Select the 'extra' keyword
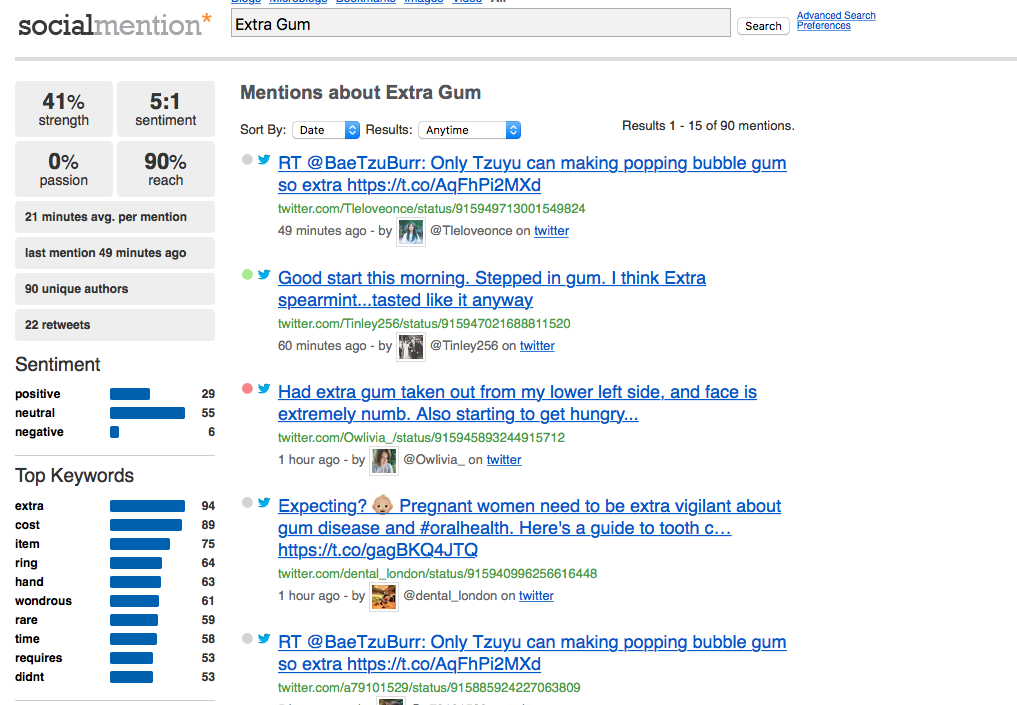This screenshot has height=705, width=1017. pyautogui.click(x=29, y=506)
